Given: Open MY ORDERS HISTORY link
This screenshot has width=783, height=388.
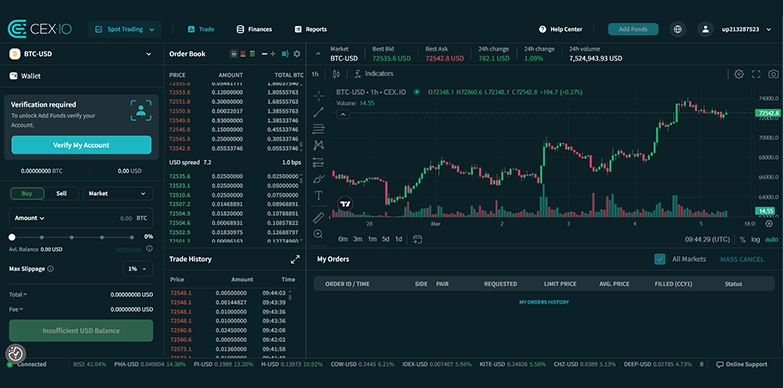Looking at the screenshot, I should (x=544, y=302).
